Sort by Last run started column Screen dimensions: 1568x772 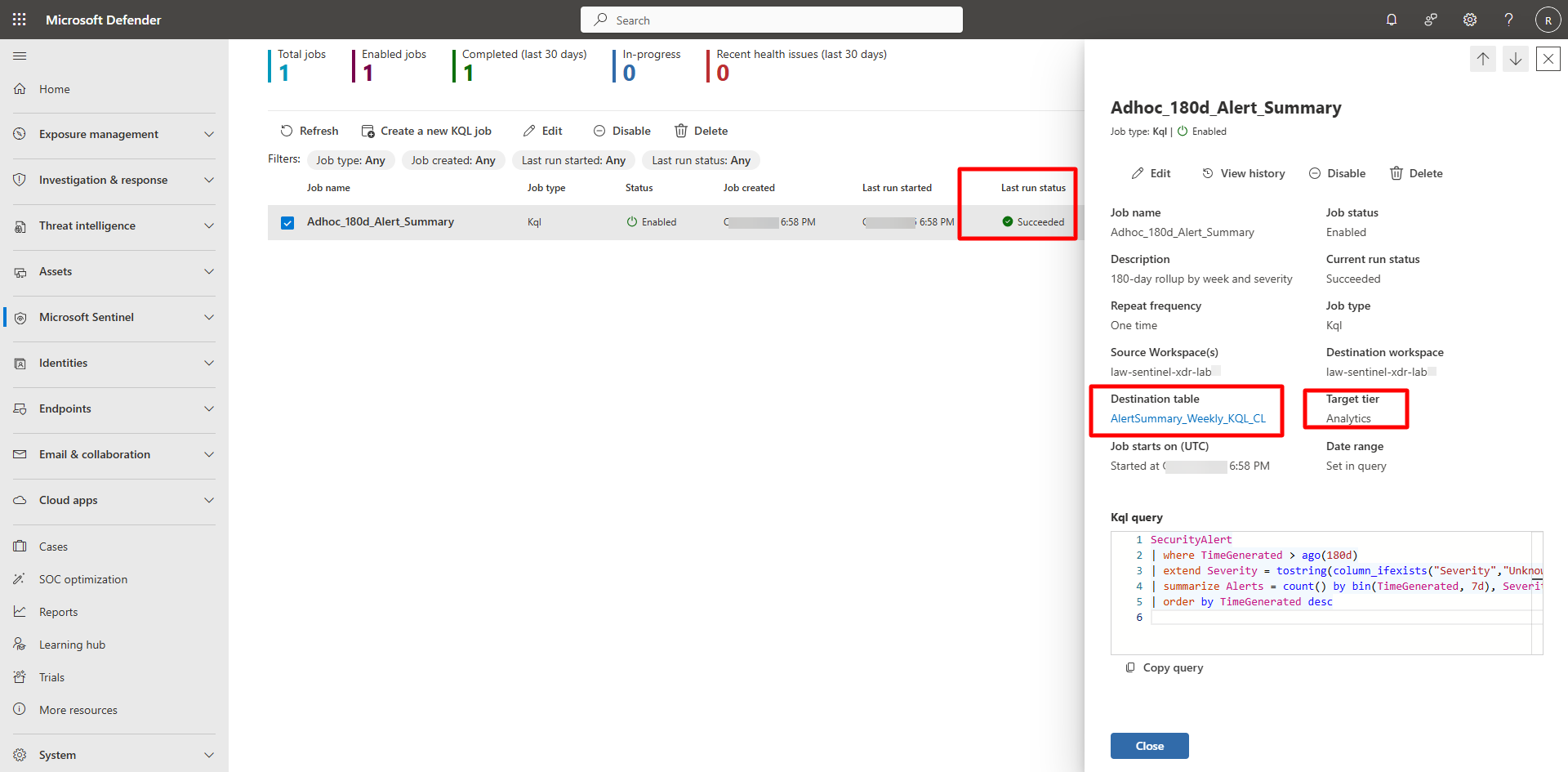click(x=897, y=188)
